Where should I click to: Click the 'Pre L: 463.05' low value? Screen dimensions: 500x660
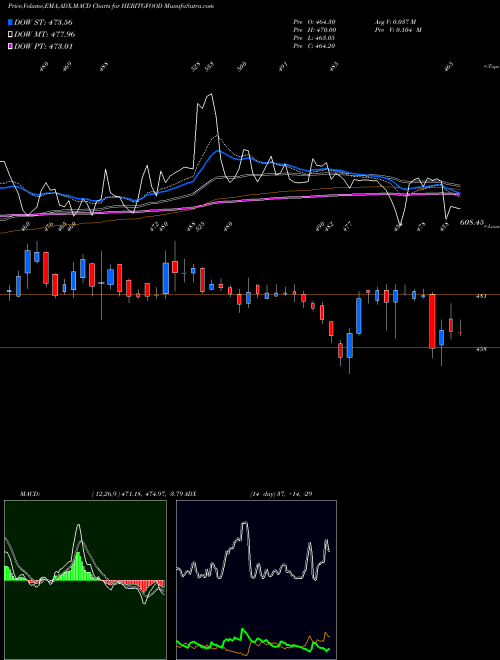point(314,38)
